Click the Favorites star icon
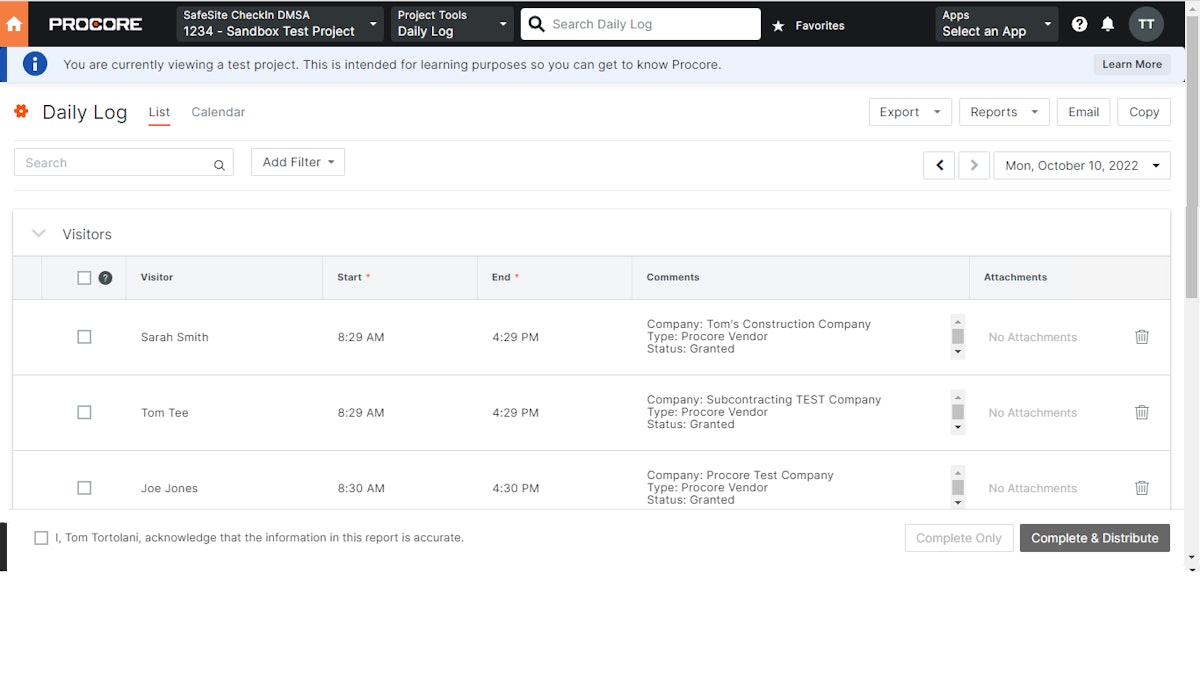Image resolution: width=1200 pixels, height=675 pixels. click(x=779, y=25)
